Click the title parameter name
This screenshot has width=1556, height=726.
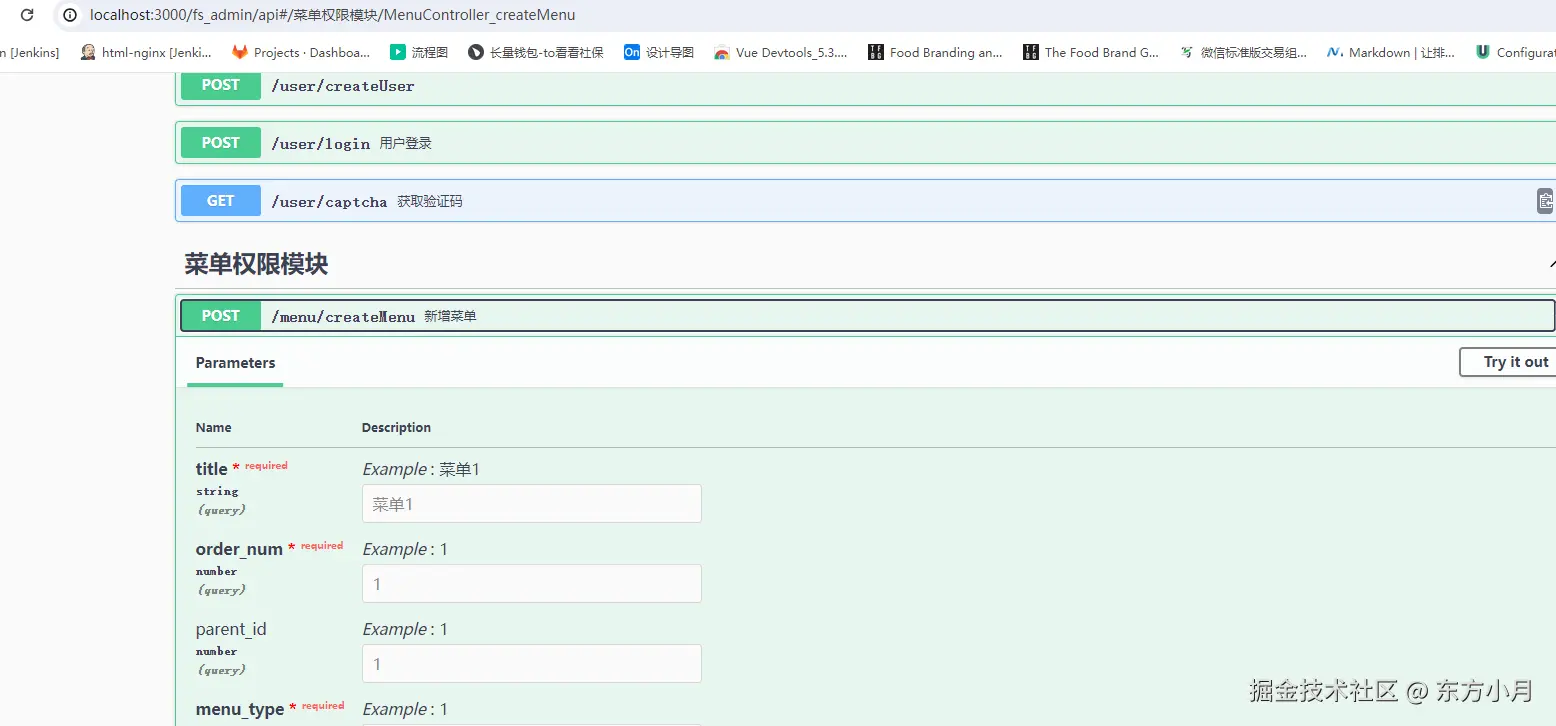click(211, 469)
